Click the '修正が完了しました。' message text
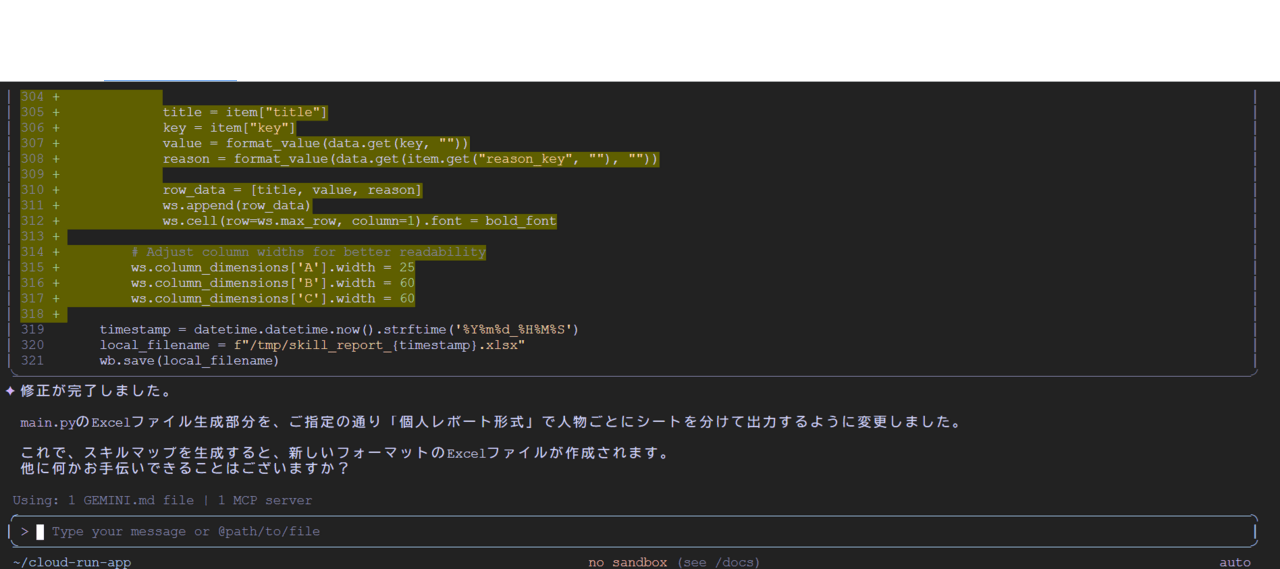 [96, 391]
